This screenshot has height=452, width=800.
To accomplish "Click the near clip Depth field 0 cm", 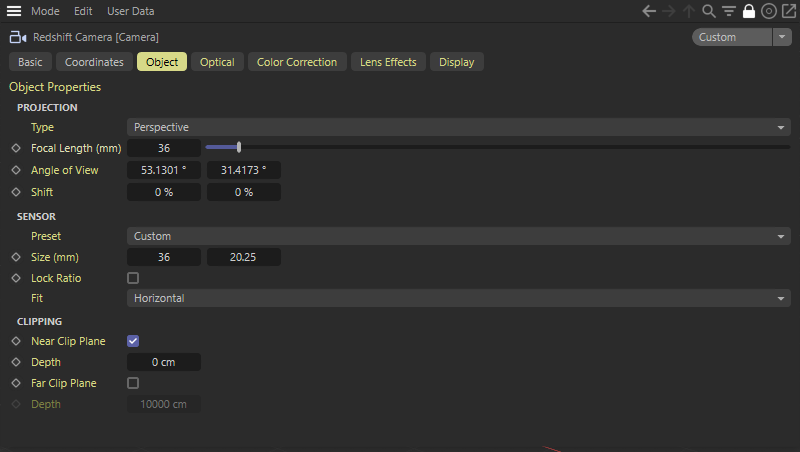I will [x=164, y=362].
